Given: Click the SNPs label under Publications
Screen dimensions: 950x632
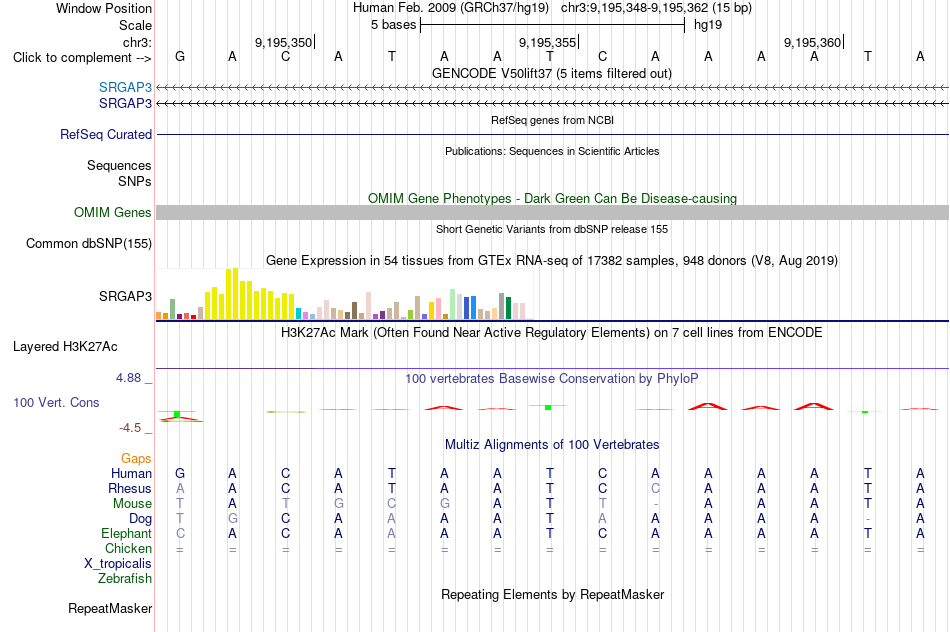Looking at the screenshot, I should pos(135,181).
